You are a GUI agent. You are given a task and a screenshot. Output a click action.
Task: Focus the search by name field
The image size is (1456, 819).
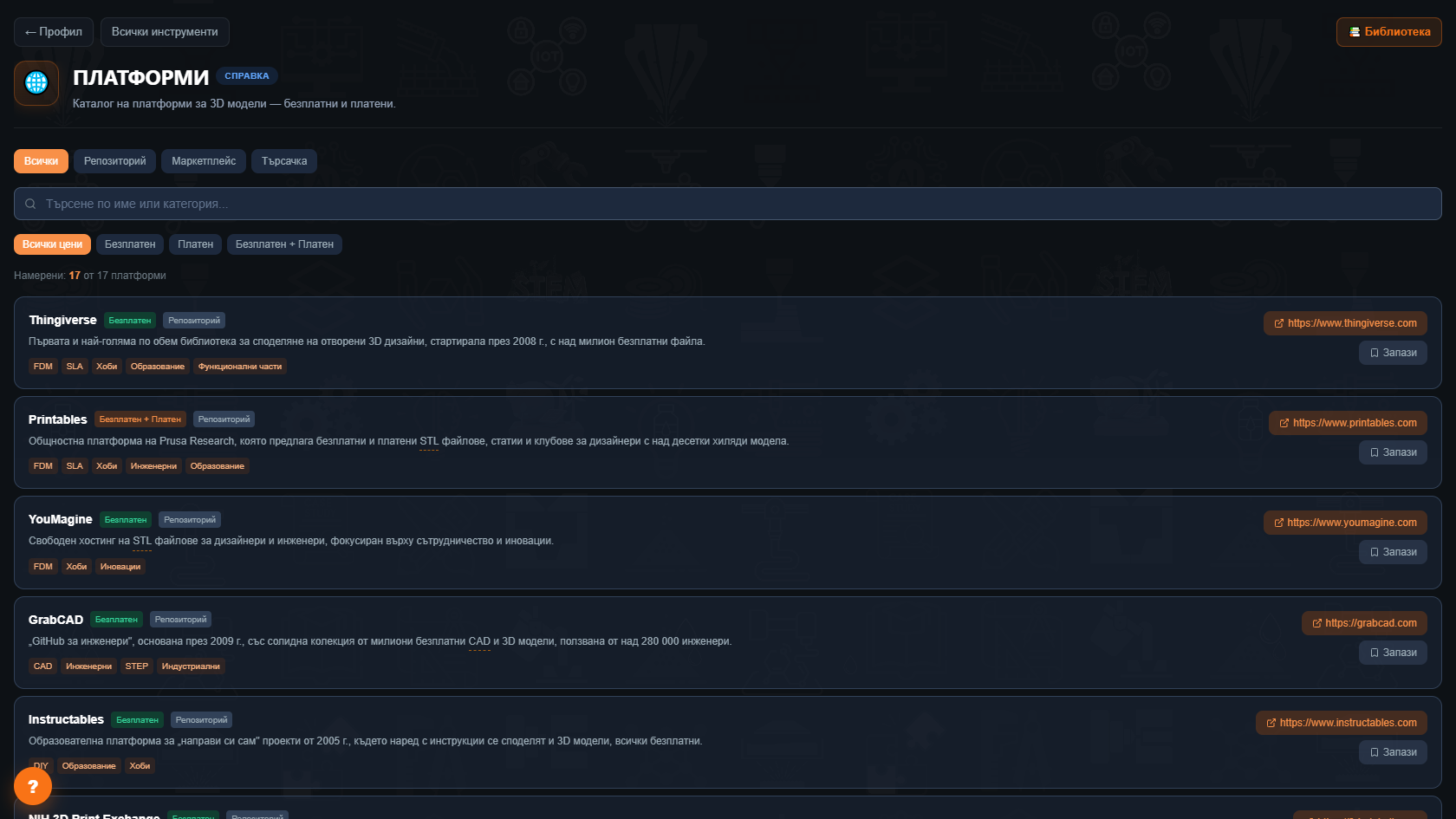tap(728, 204)
